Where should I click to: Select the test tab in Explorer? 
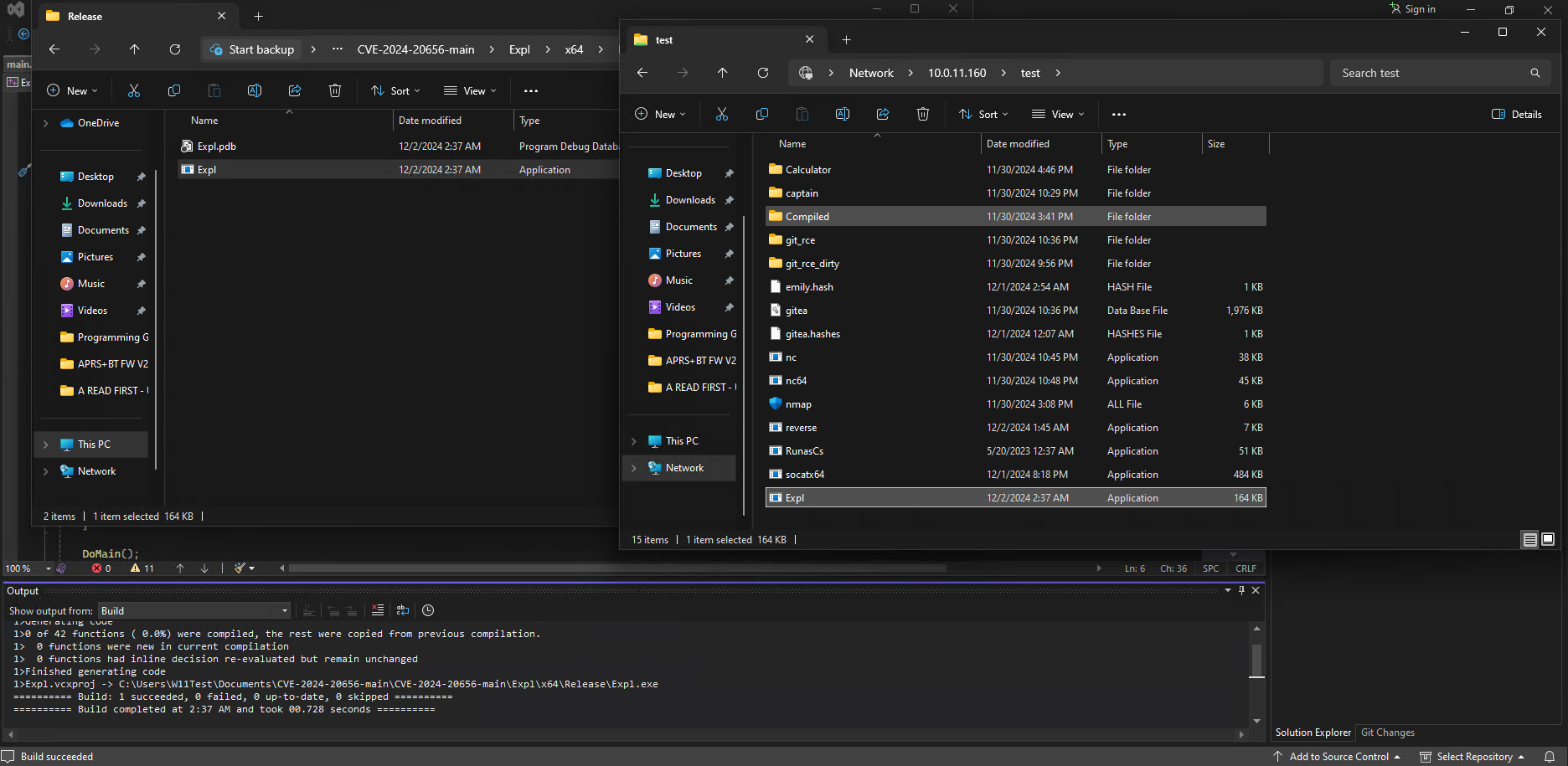click(x=725, y=39)
